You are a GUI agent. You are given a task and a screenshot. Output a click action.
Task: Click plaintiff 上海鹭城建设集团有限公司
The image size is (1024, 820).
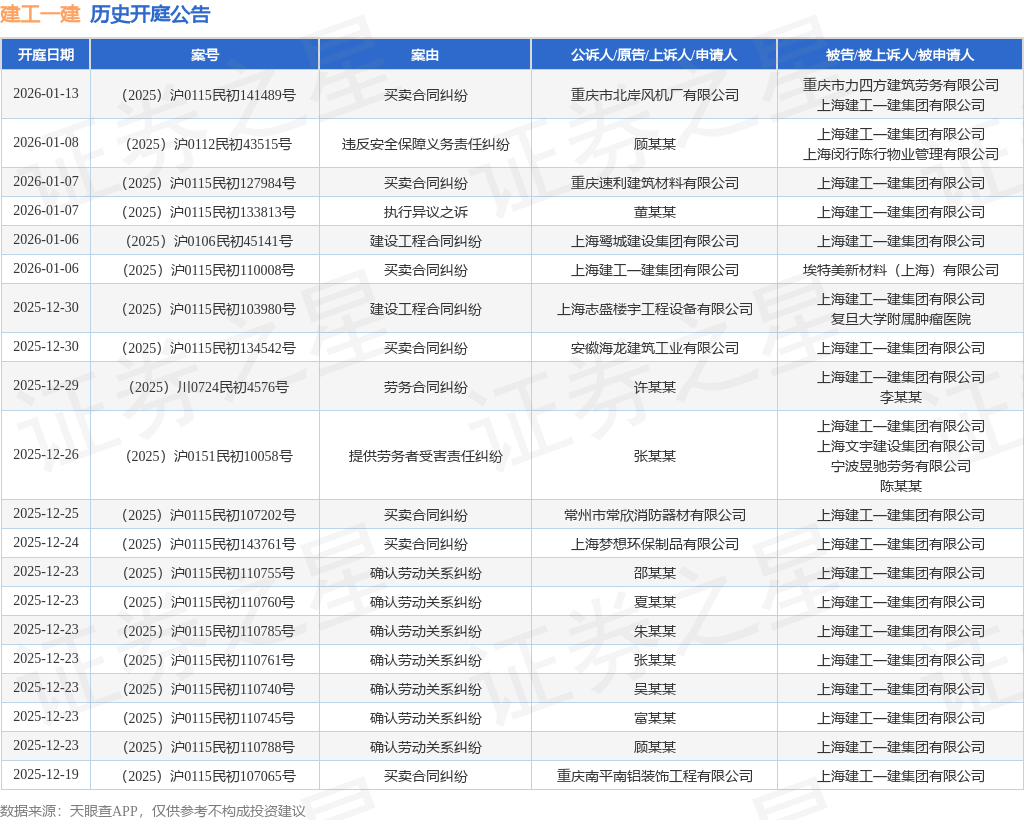[x=654, y=242]
